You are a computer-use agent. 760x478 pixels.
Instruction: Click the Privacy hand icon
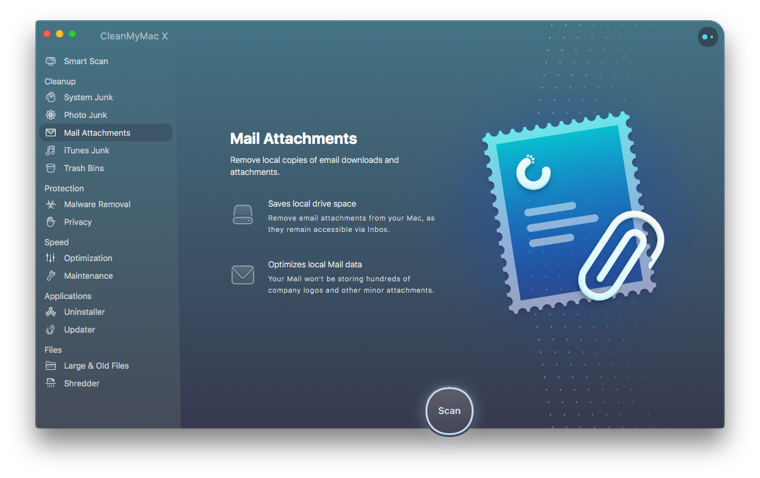[x=50, y=222]
